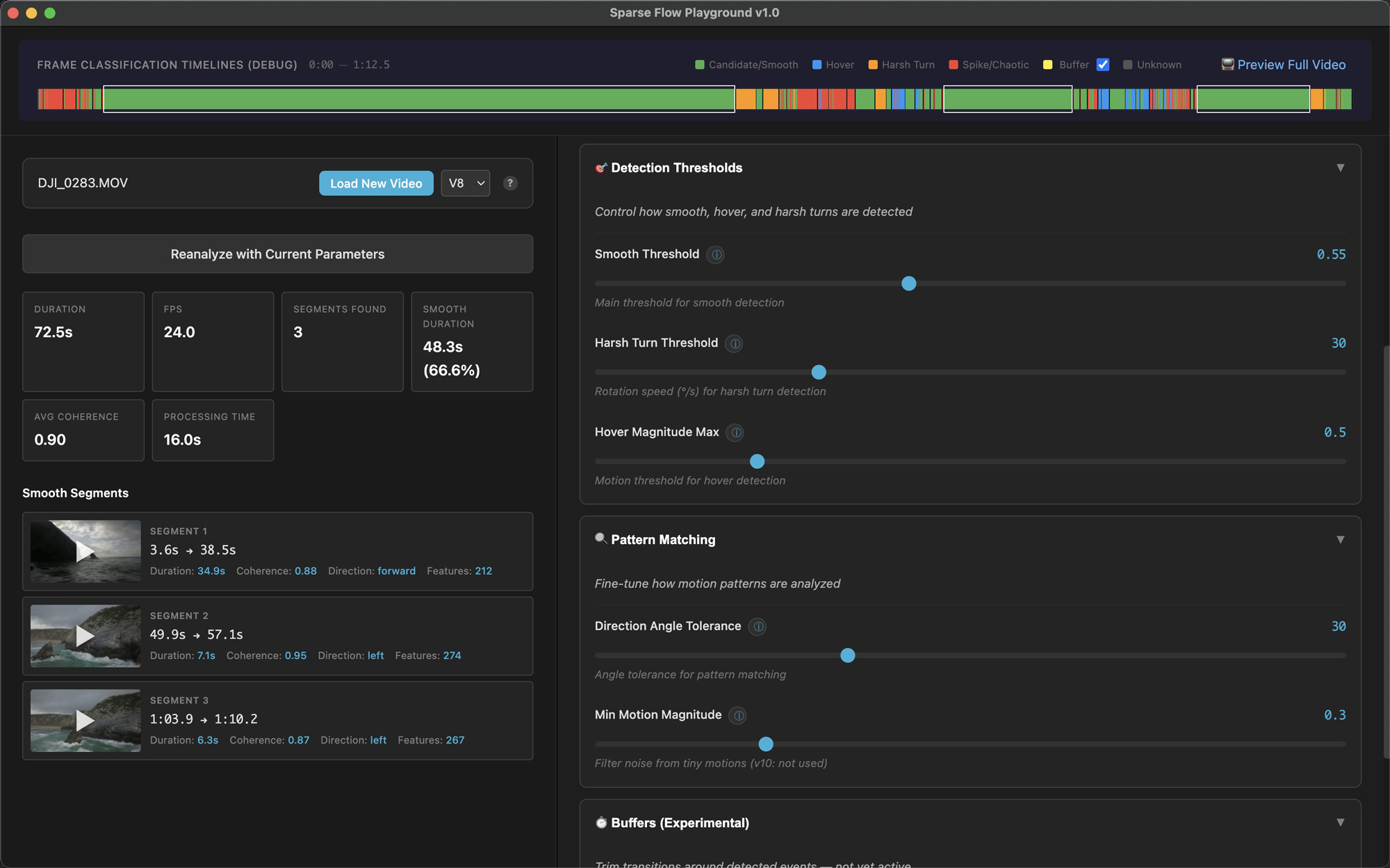Collapse the Pattern Matching section

[1340, 540]
